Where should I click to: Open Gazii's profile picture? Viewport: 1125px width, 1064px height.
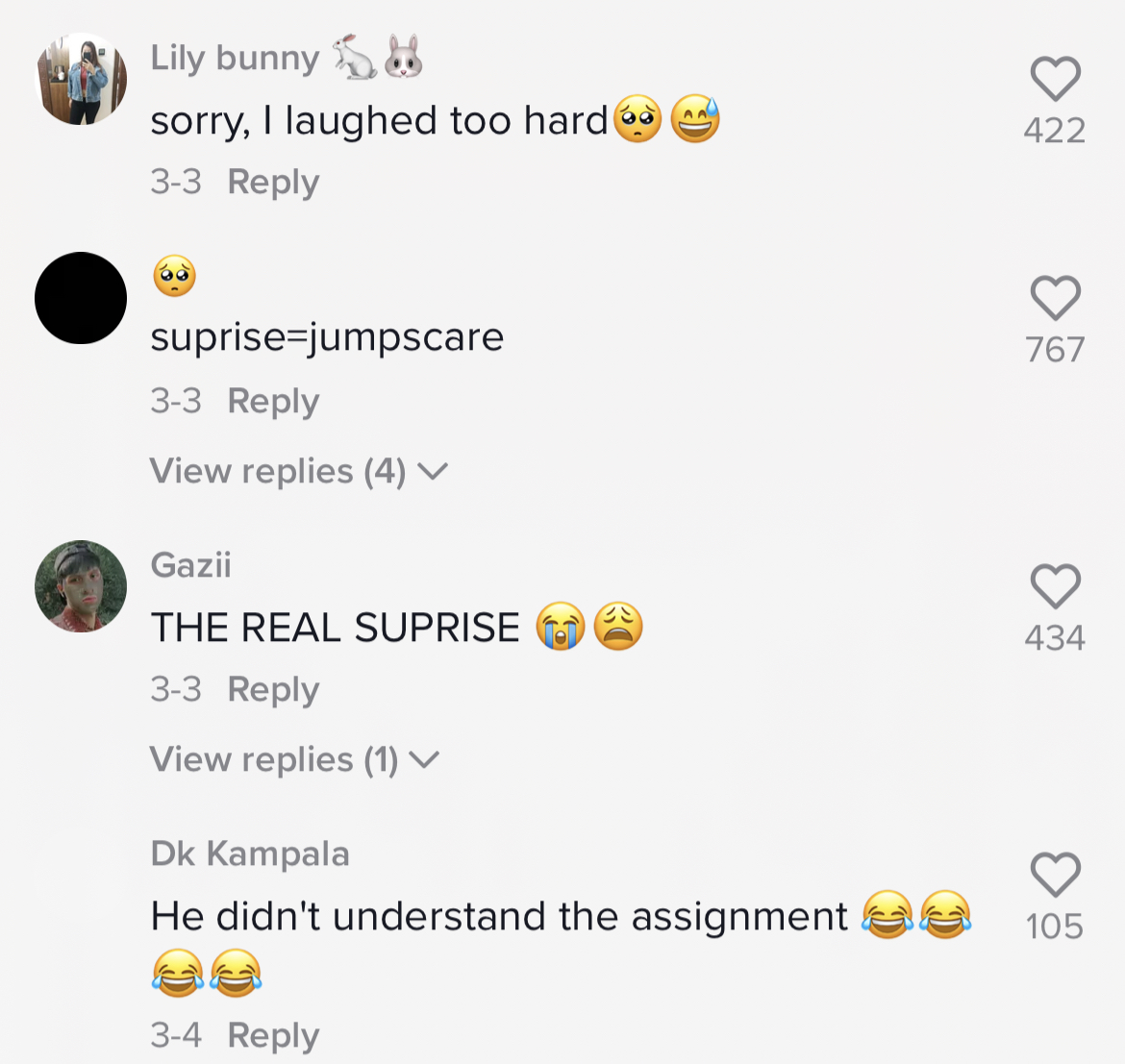coord(81,585)
